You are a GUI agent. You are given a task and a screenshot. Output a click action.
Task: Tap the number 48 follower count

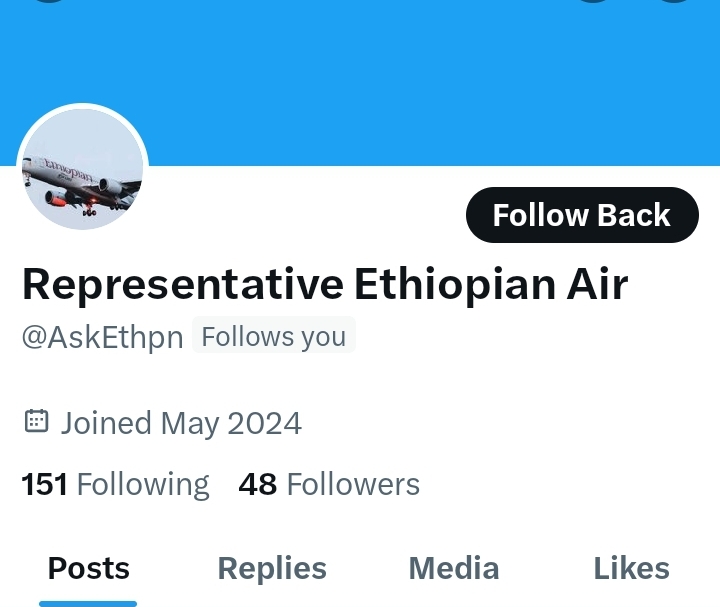[257, 484]
